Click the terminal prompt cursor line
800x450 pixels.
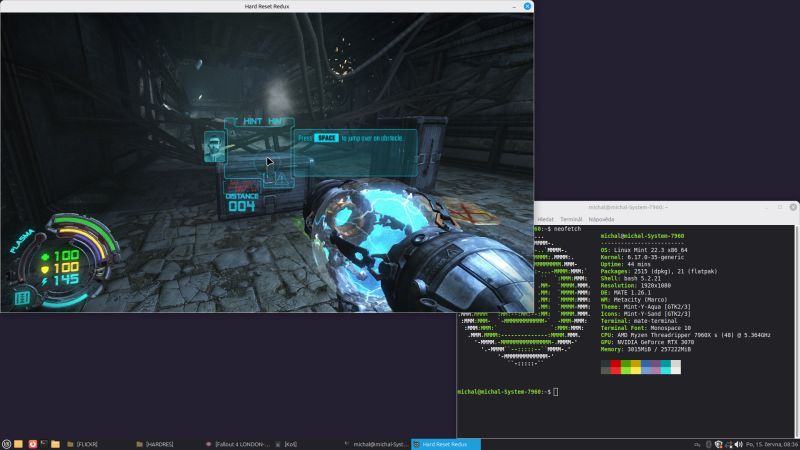point(508,392)
